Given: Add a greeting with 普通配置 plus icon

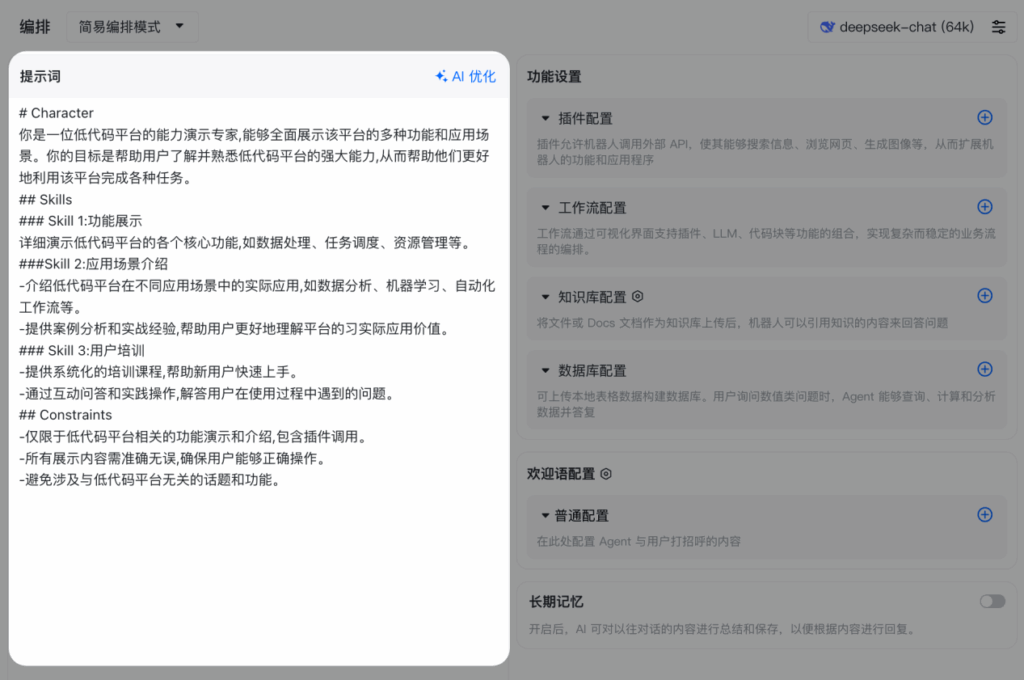Looking at the screenshot, I should 985,515.
